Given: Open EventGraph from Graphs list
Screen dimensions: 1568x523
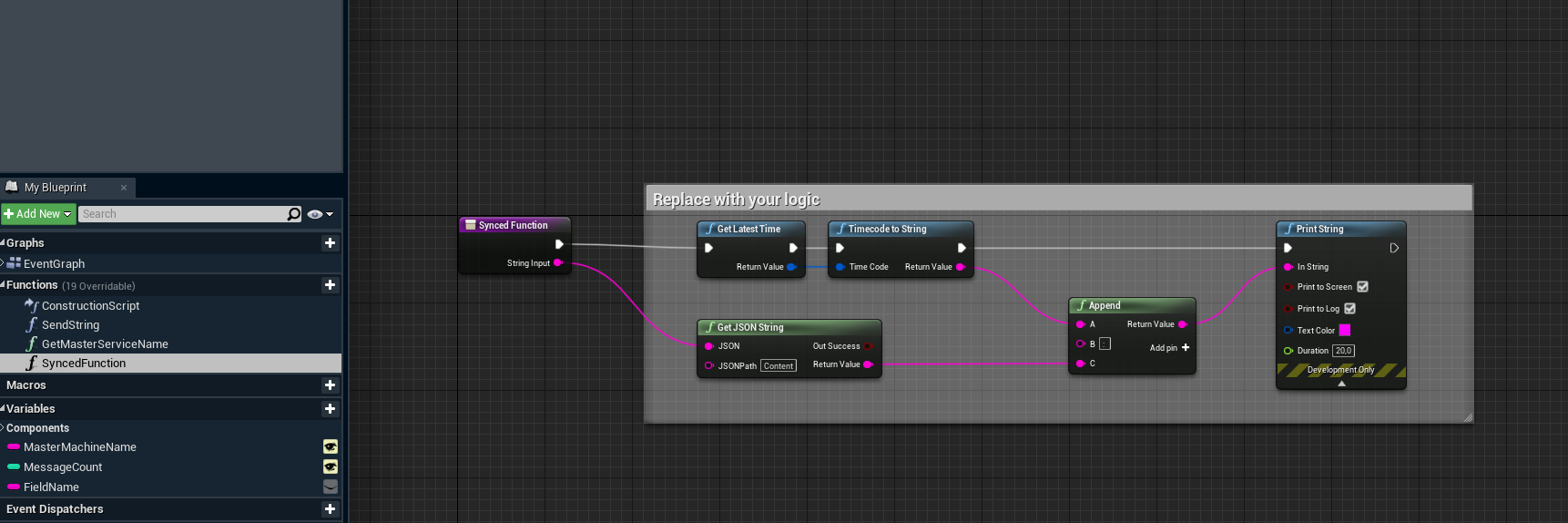Looking at the screenshot, I should coord(54,264).
